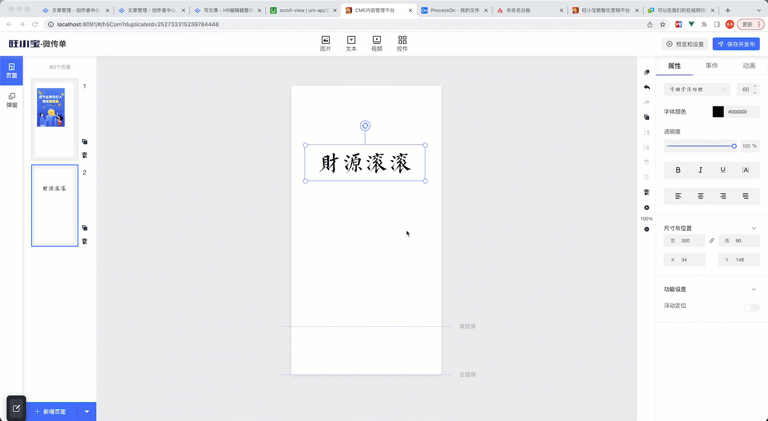Click the Y position input field
Image resolution: width=768 pixels, height=421 pixels.
pos(739,260)
